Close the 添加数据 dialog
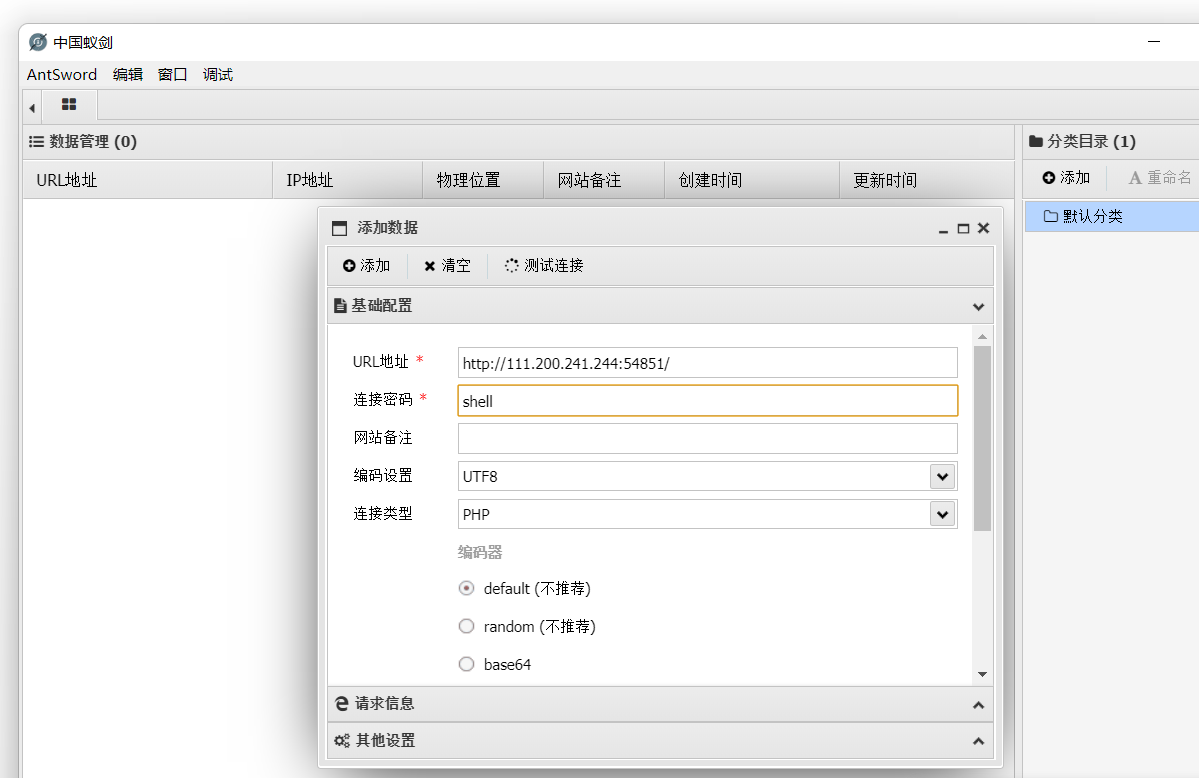Image resolution: width=1199 pixels, height=778 pixels. [x=983, y=228]
